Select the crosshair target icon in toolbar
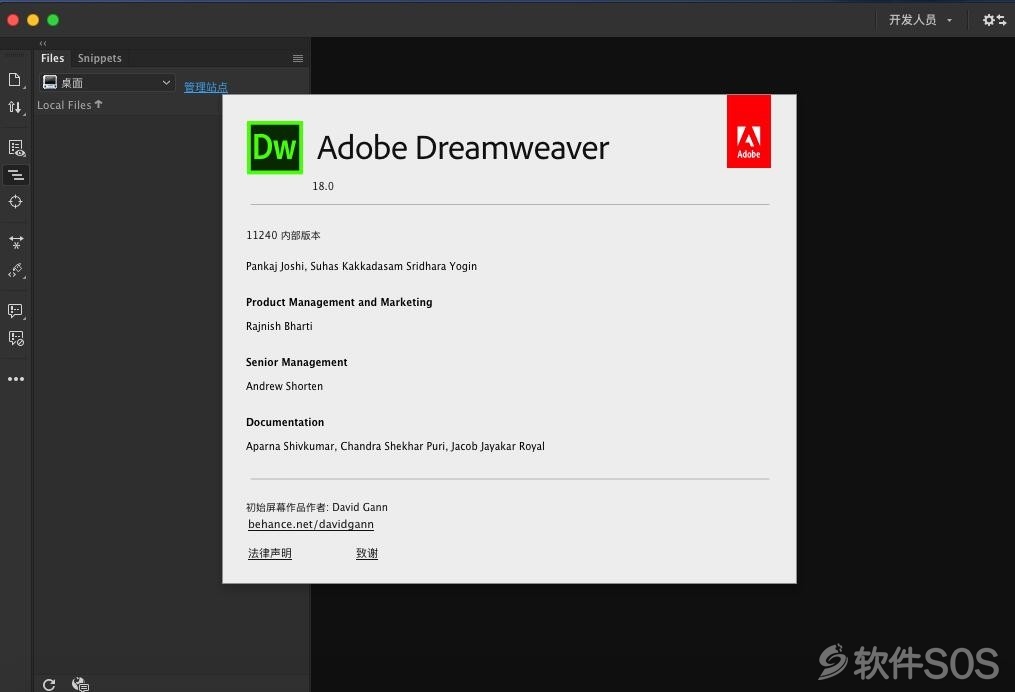The height and width of the screenshot is (692, 1015). point(16,202)
